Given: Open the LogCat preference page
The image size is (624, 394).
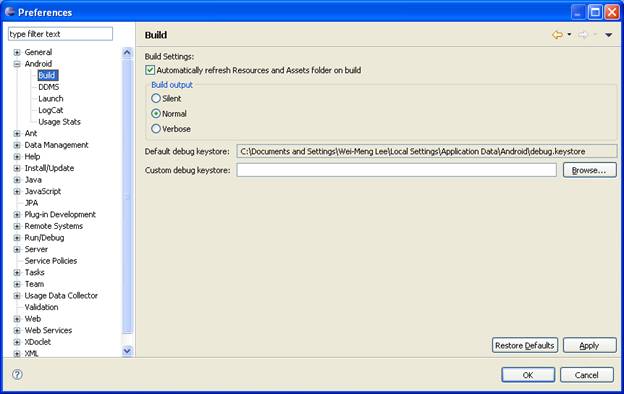Looking at the screenshot, I should (51, 110).
